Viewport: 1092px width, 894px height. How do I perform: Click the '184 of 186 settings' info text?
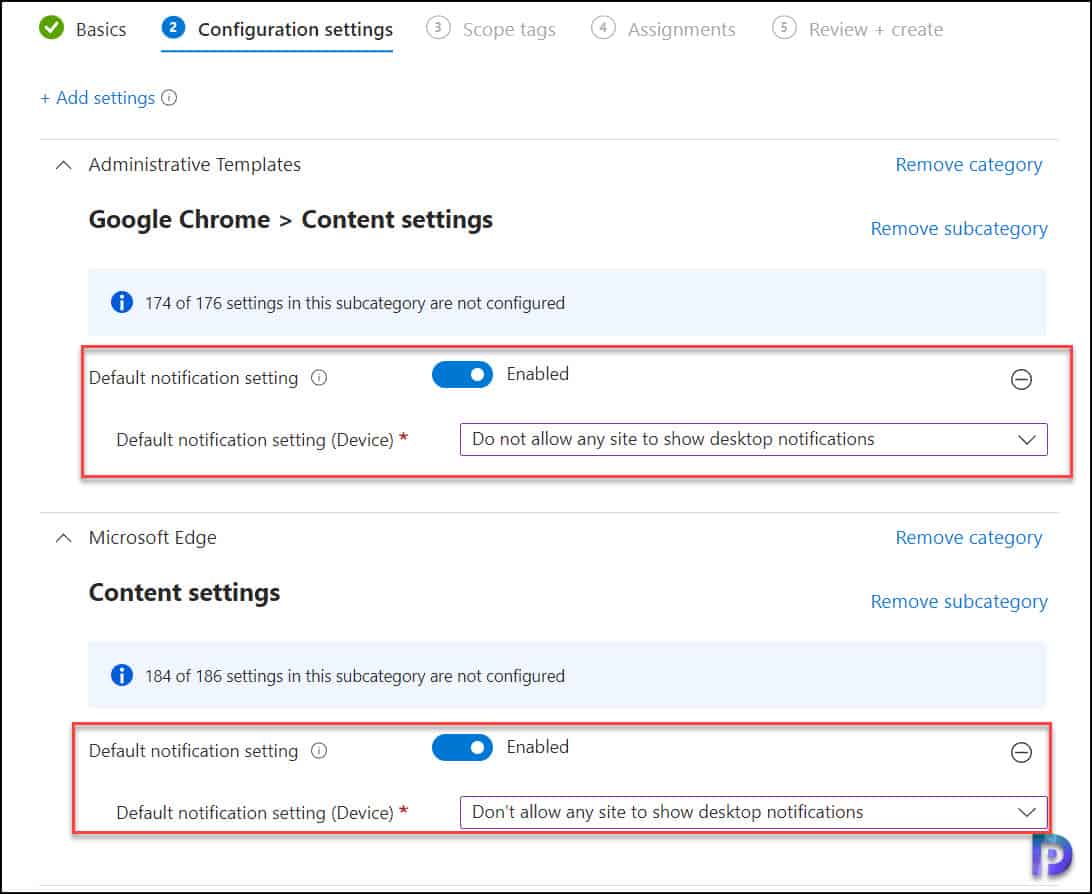click(354, 676)
